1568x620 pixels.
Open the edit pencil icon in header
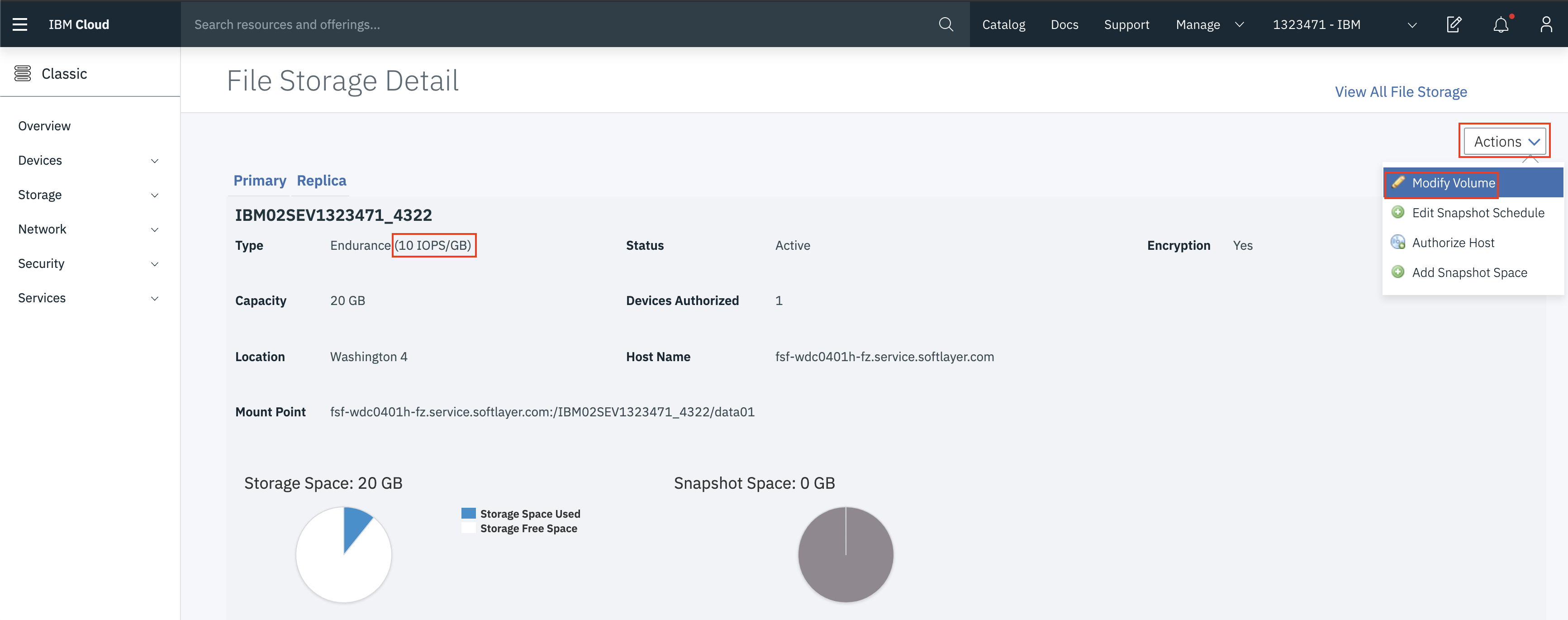1454,24
